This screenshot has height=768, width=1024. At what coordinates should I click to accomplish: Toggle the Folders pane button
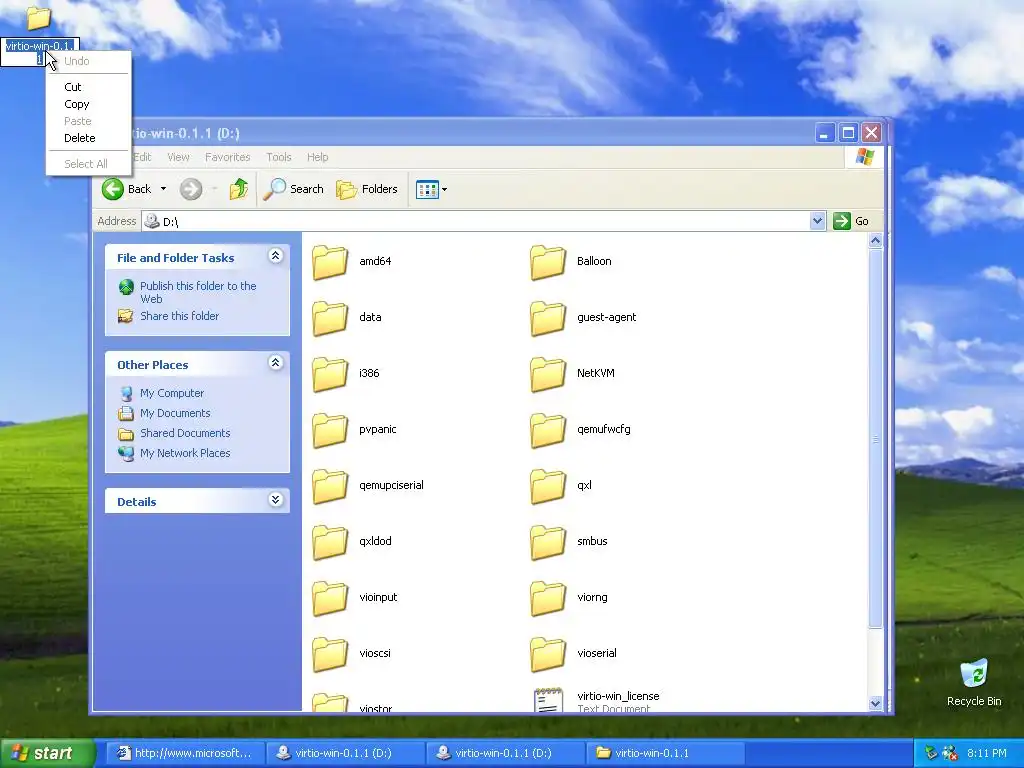point(366,189)
